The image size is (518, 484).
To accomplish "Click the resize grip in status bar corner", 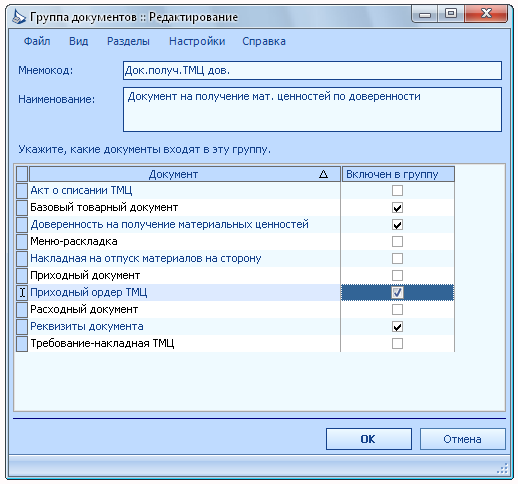I will [x=502, y=468].
